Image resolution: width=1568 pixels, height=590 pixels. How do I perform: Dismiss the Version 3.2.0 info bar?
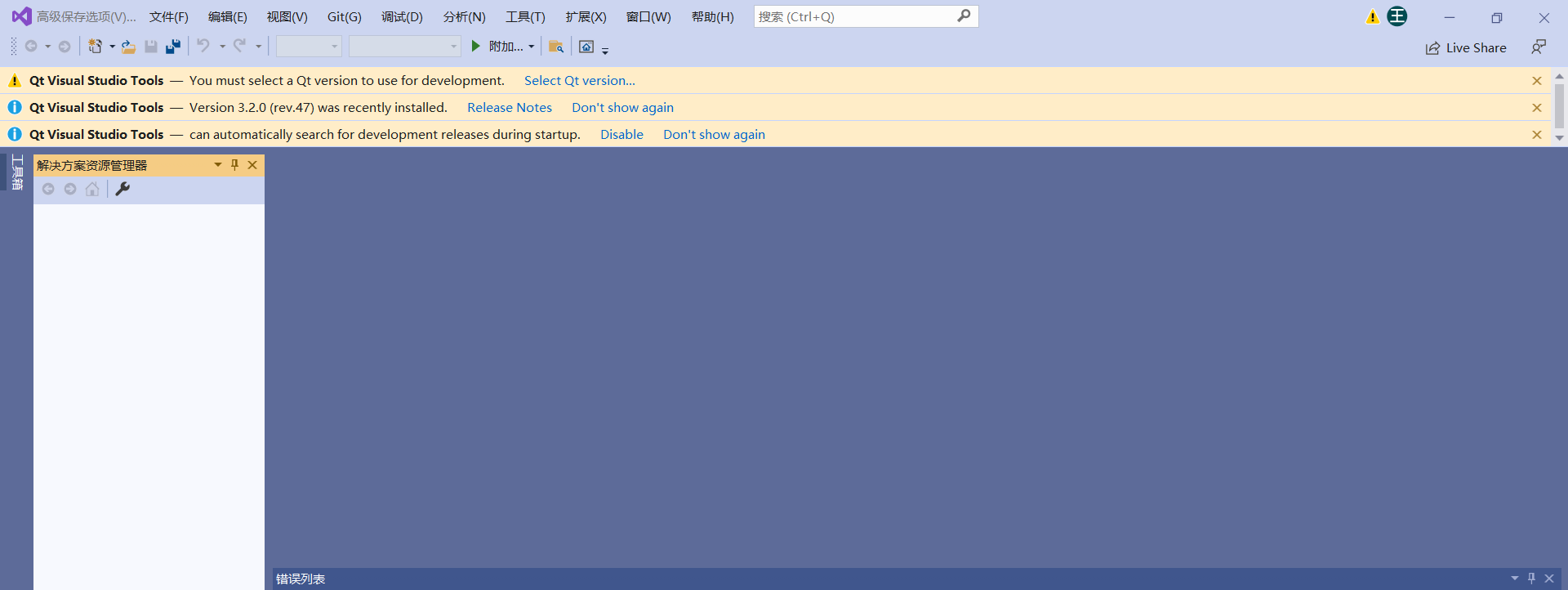pyautogui.click(x=1537, y=108)
